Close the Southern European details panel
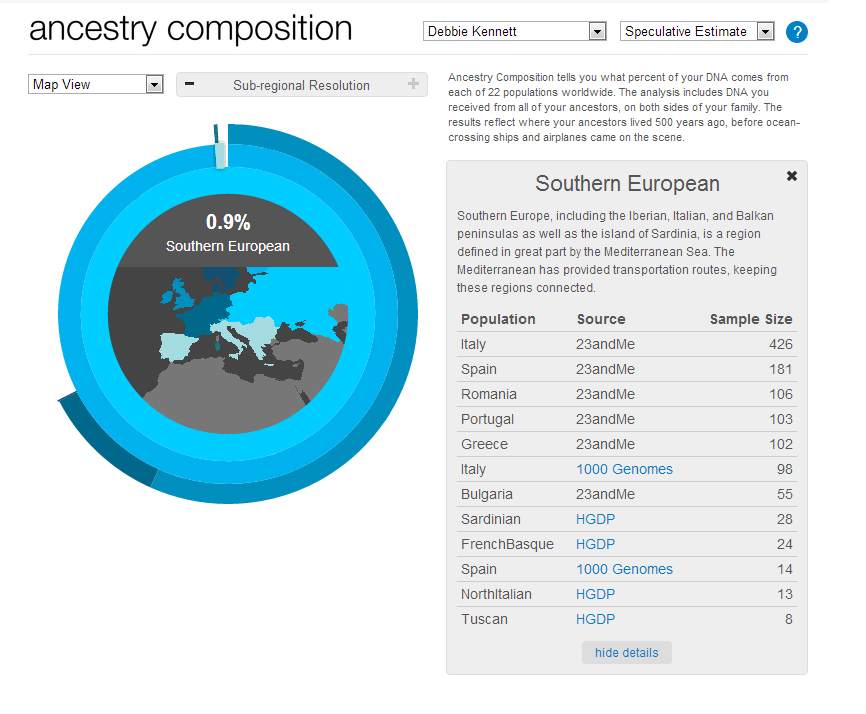This screenshot has width=866, height=714. coord(792,175)
